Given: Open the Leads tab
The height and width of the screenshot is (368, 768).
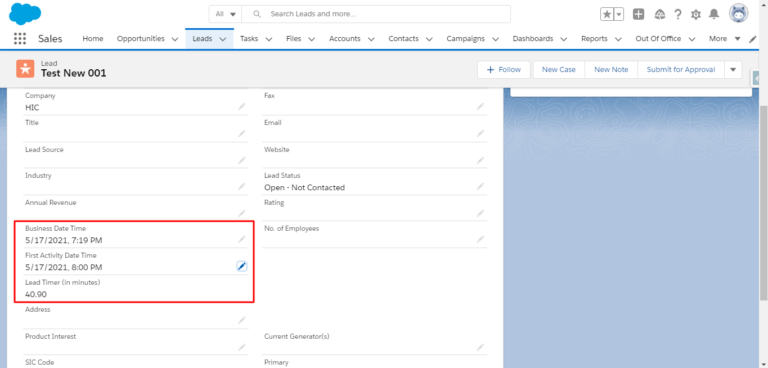Looking at the screenshot, I should [x=202, y=39].
